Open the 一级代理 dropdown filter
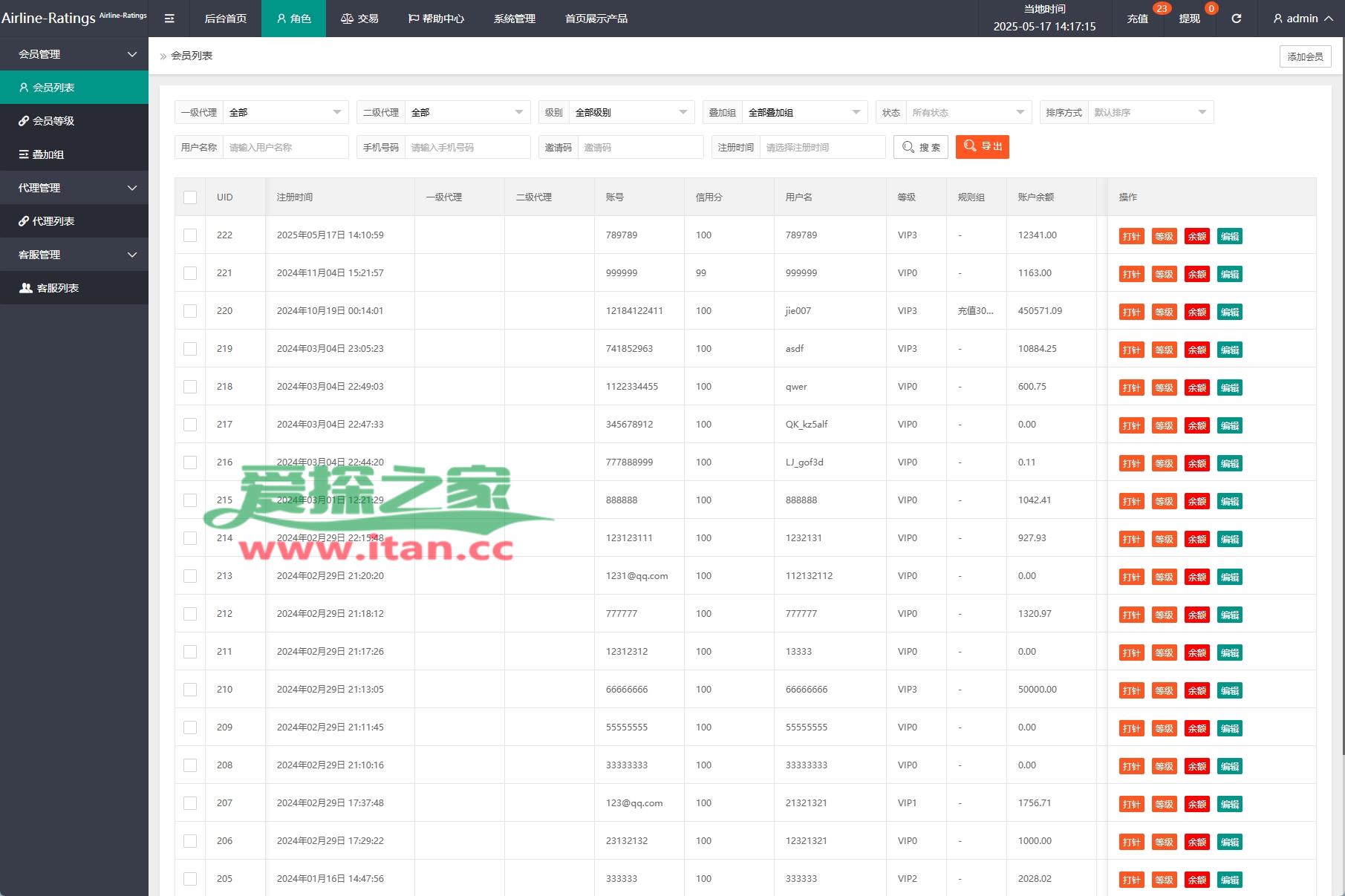The height and width of the screenshot is (896, 1345). [285, 113]
